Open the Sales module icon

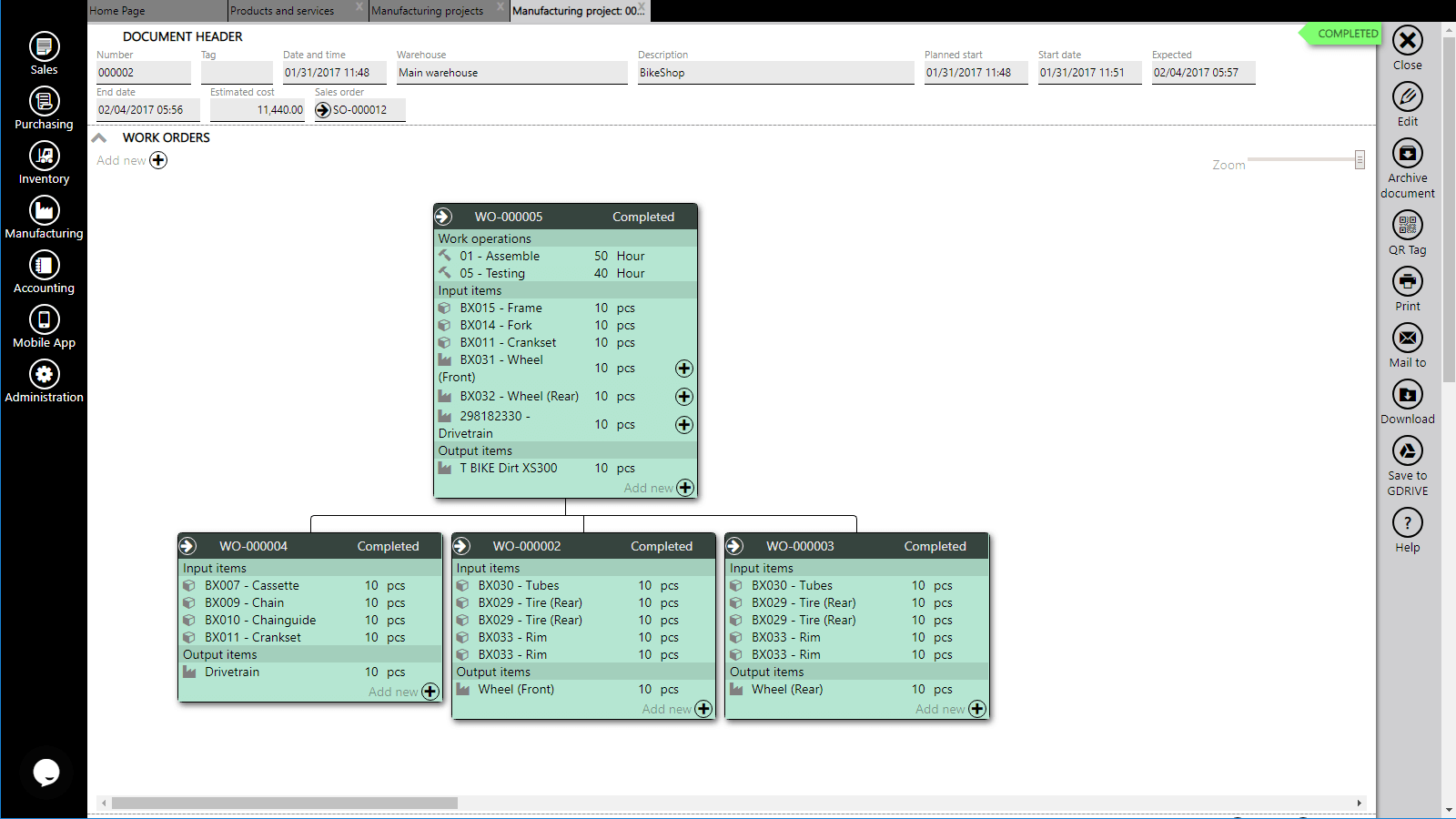44,46
